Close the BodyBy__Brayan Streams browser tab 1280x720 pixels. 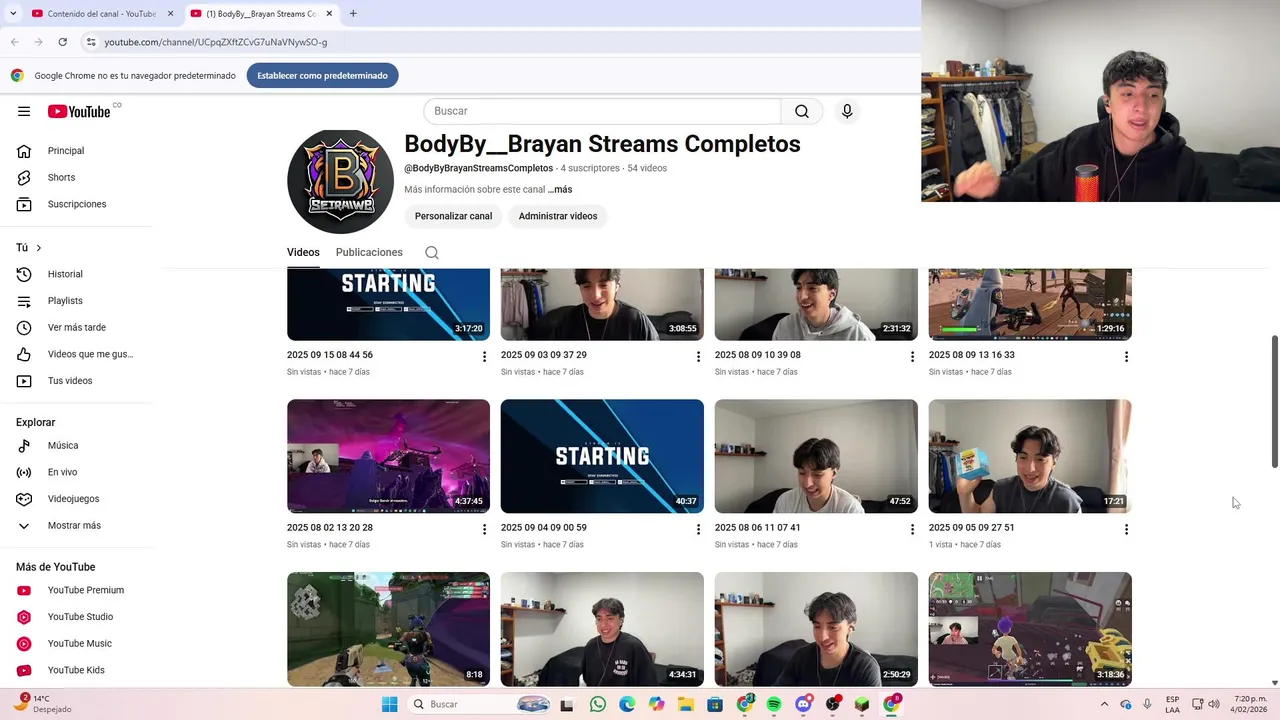[x=329, y=14]
